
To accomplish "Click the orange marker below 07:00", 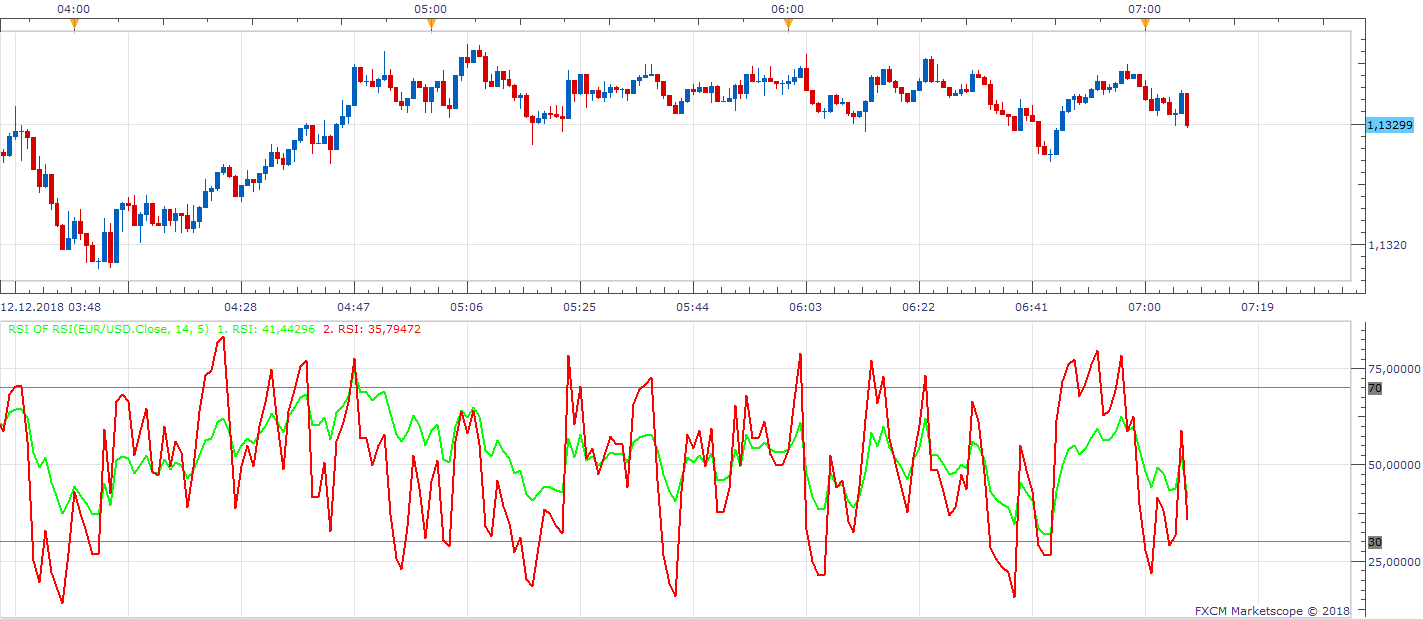I will pos(1145,25).
